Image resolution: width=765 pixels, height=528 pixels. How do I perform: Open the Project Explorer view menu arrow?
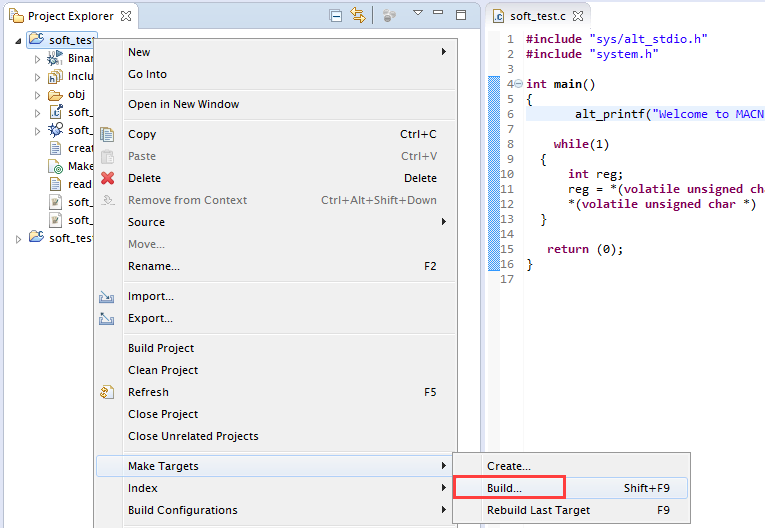(x=418, y=13)
